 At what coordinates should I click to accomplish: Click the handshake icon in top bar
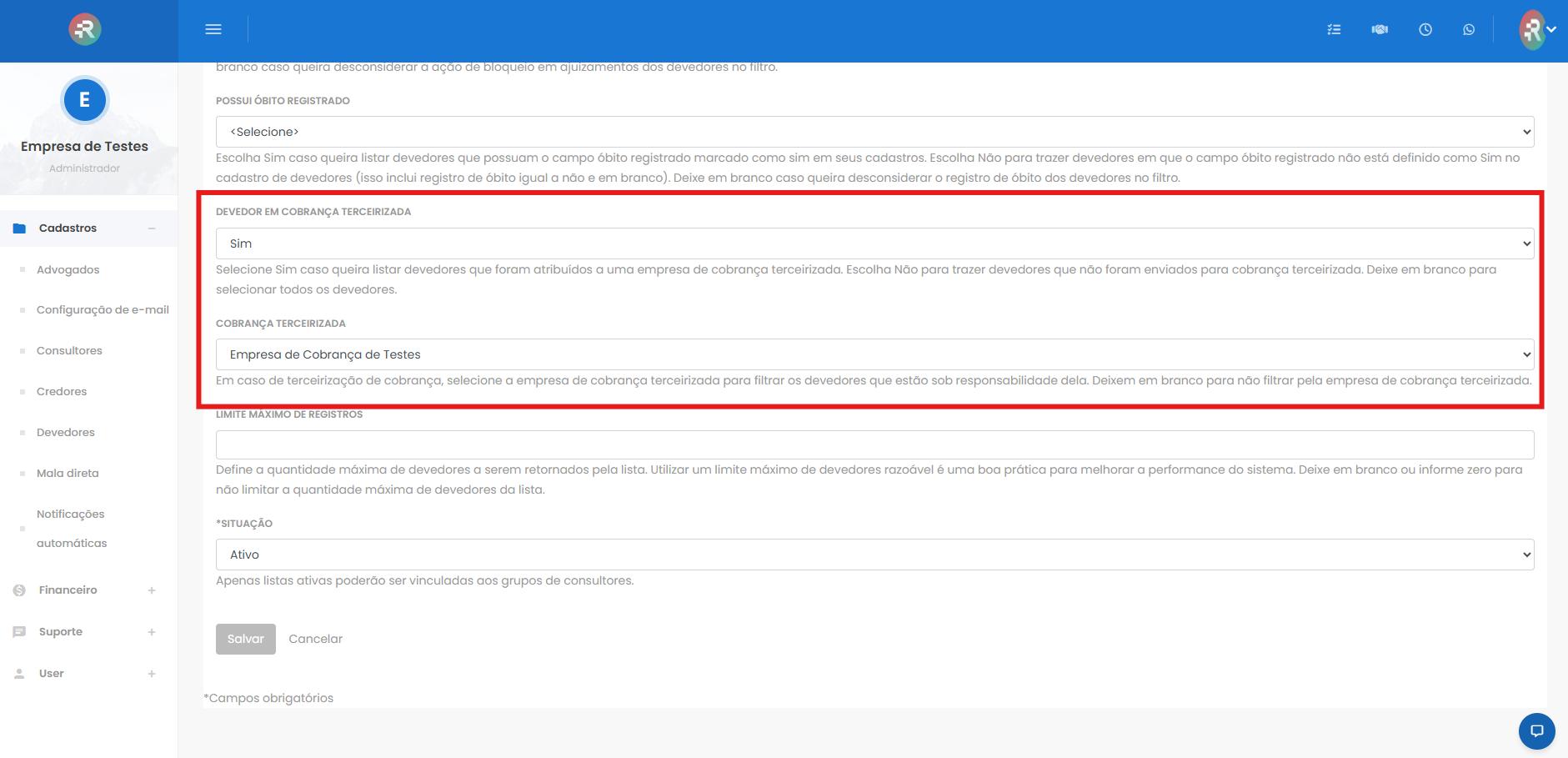tap(1380, 29)
